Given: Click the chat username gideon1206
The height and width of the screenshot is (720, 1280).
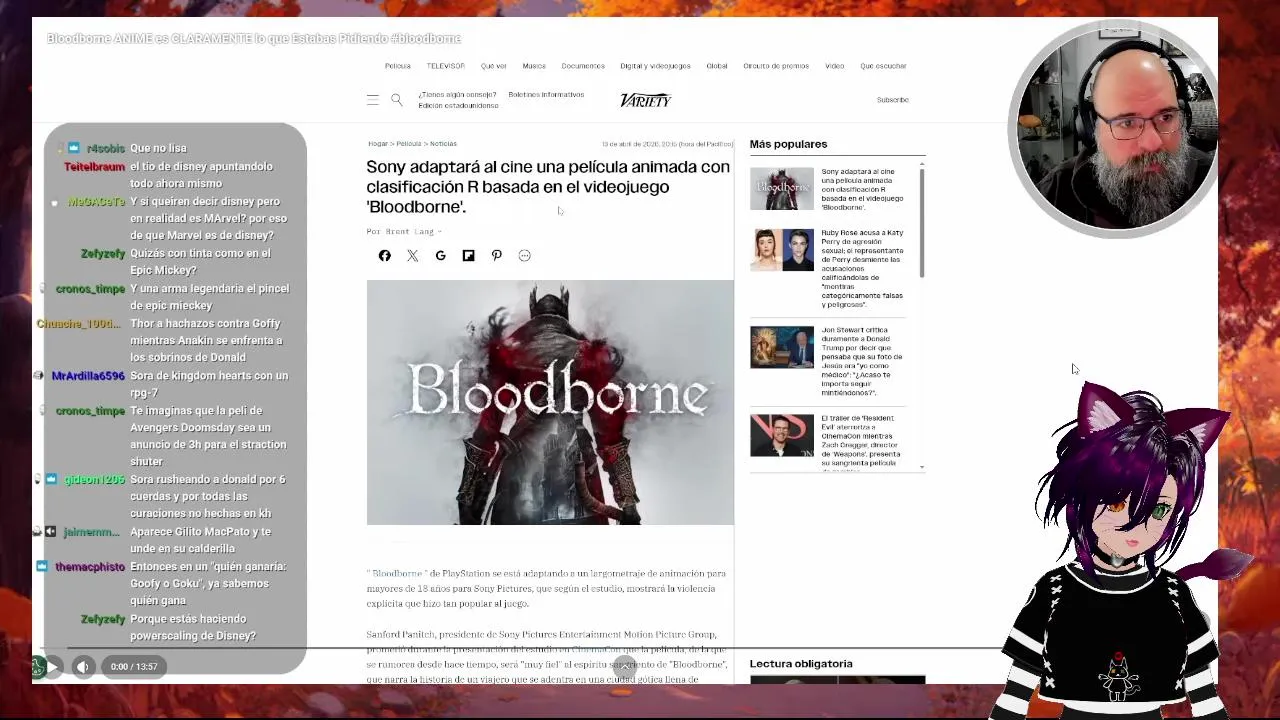Looking at the screenshot, I should coord(95,480).
